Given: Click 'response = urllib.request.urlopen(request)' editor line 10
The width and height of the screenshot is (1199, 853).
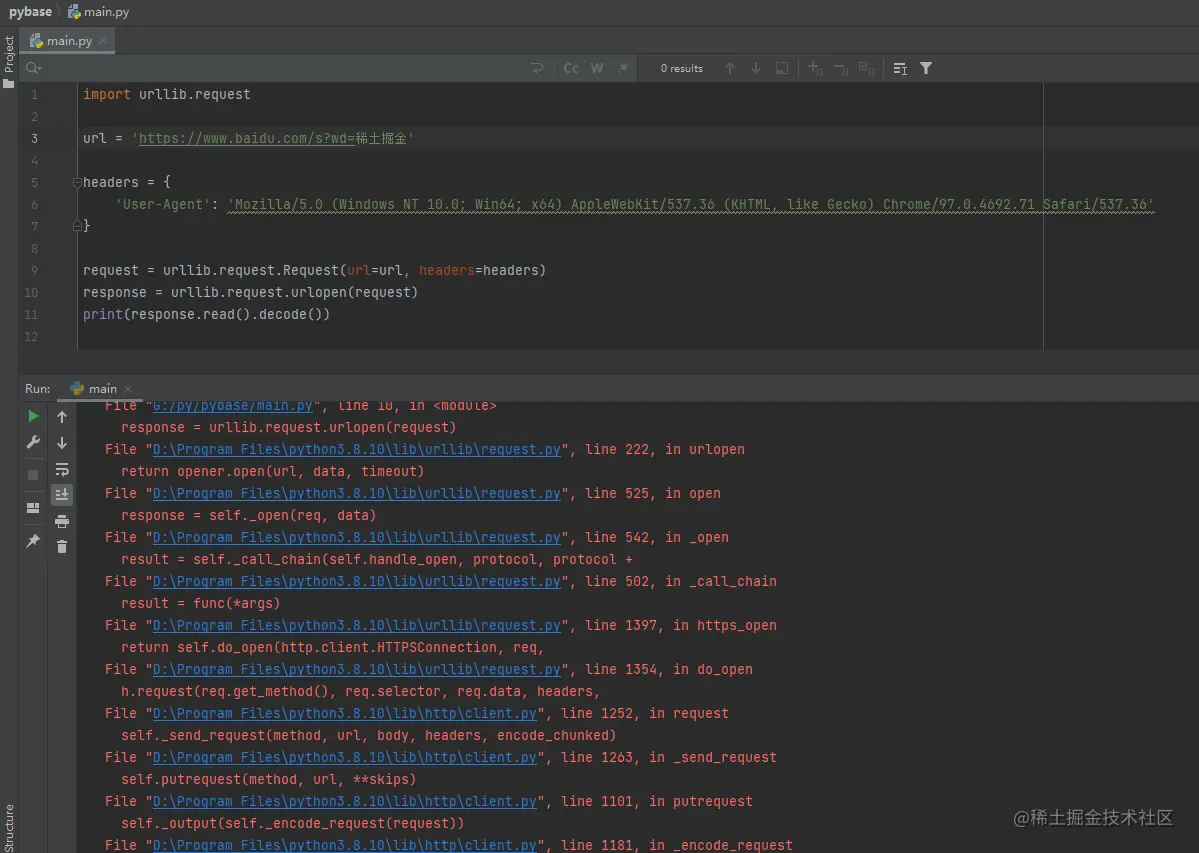Looking at the screenshot, I should pos(250,293).
